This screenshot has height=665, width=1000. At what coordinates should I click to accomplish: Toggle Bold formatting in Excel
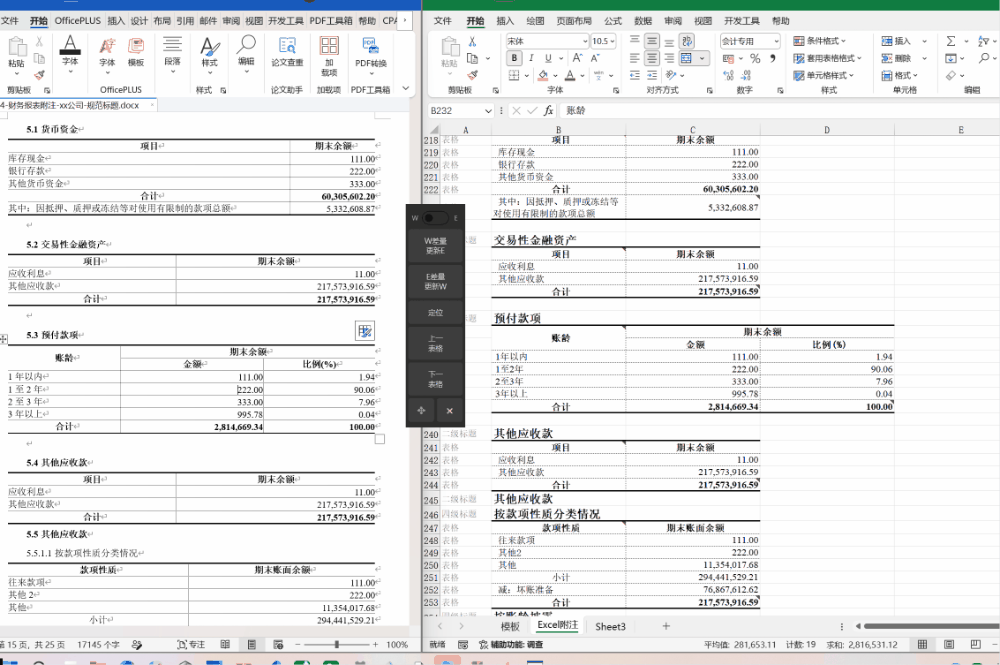pos(514,58)
